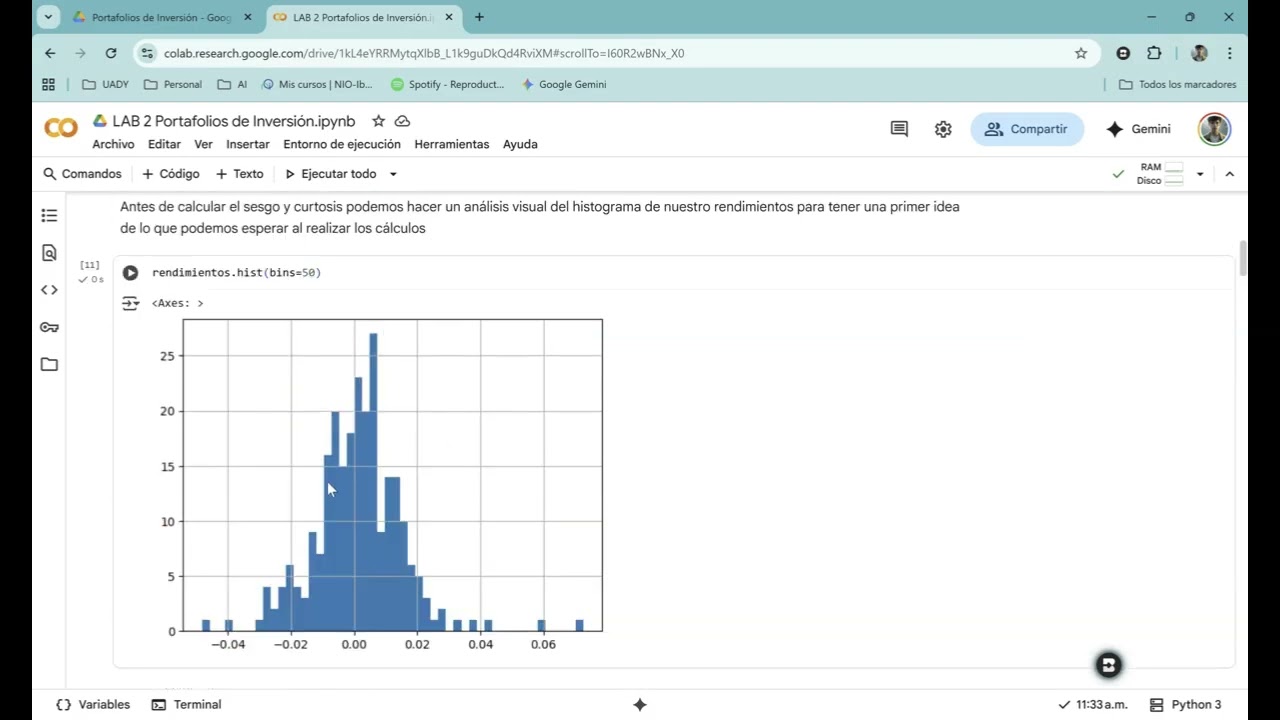Screen dimensions: 1280x720
Task: Open the files folder sidebar icon
Action: pos(49,364)
